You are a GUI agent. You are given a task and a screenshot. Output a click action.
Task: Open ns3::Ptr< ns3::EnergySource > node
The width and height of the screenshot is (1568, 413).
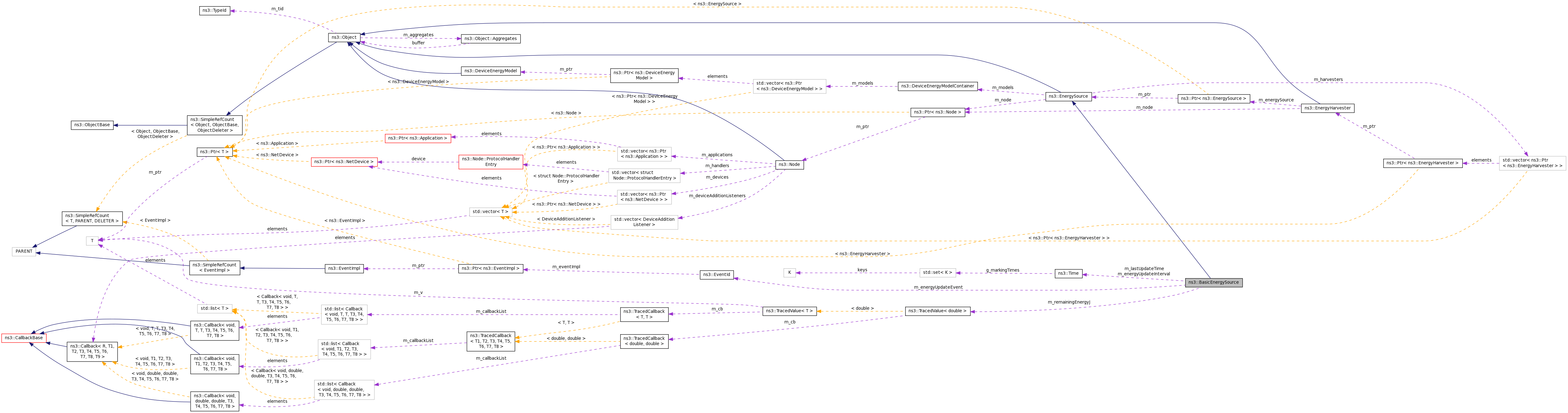[1214, 99]
